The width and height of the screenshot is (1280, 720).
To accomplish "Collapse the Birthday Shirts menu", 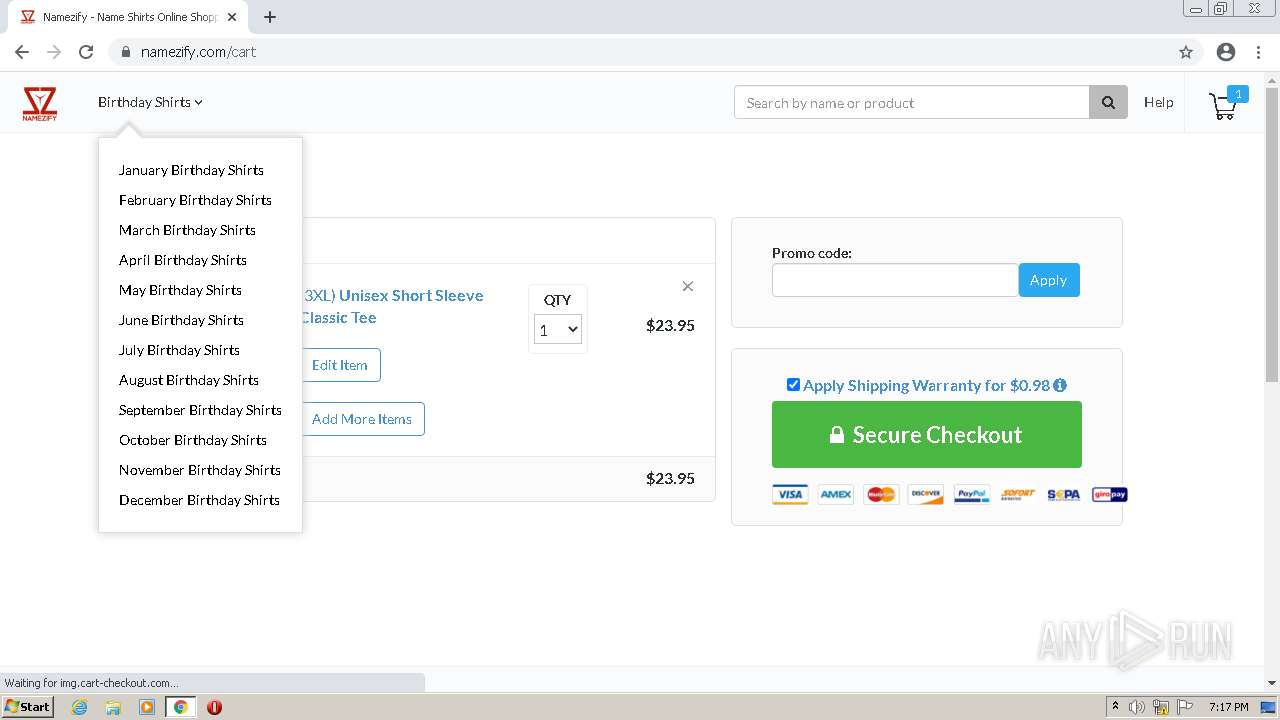I will [x=150, y=102].
